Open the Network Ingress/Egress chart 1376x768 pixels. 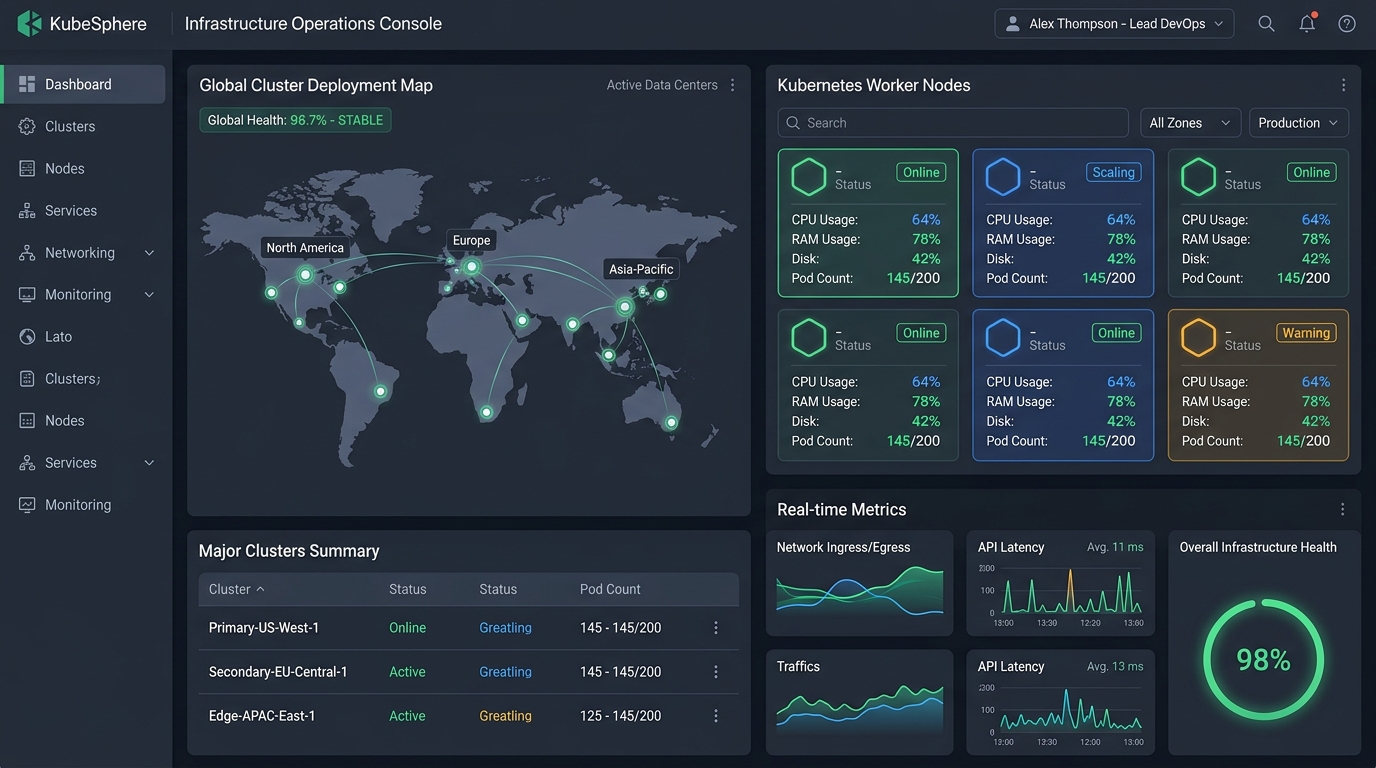pyautogui.click(x=859, y=583)
